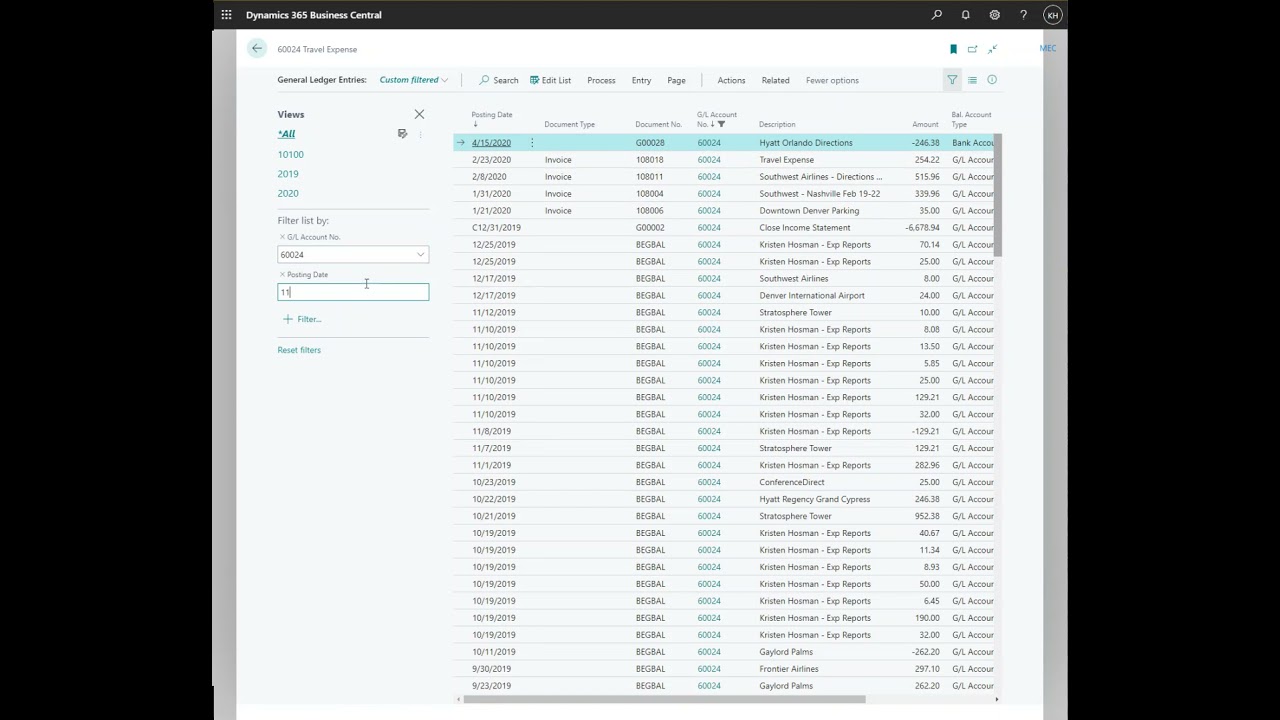
Task: Select the *All view
Action: tap(287, 134)
